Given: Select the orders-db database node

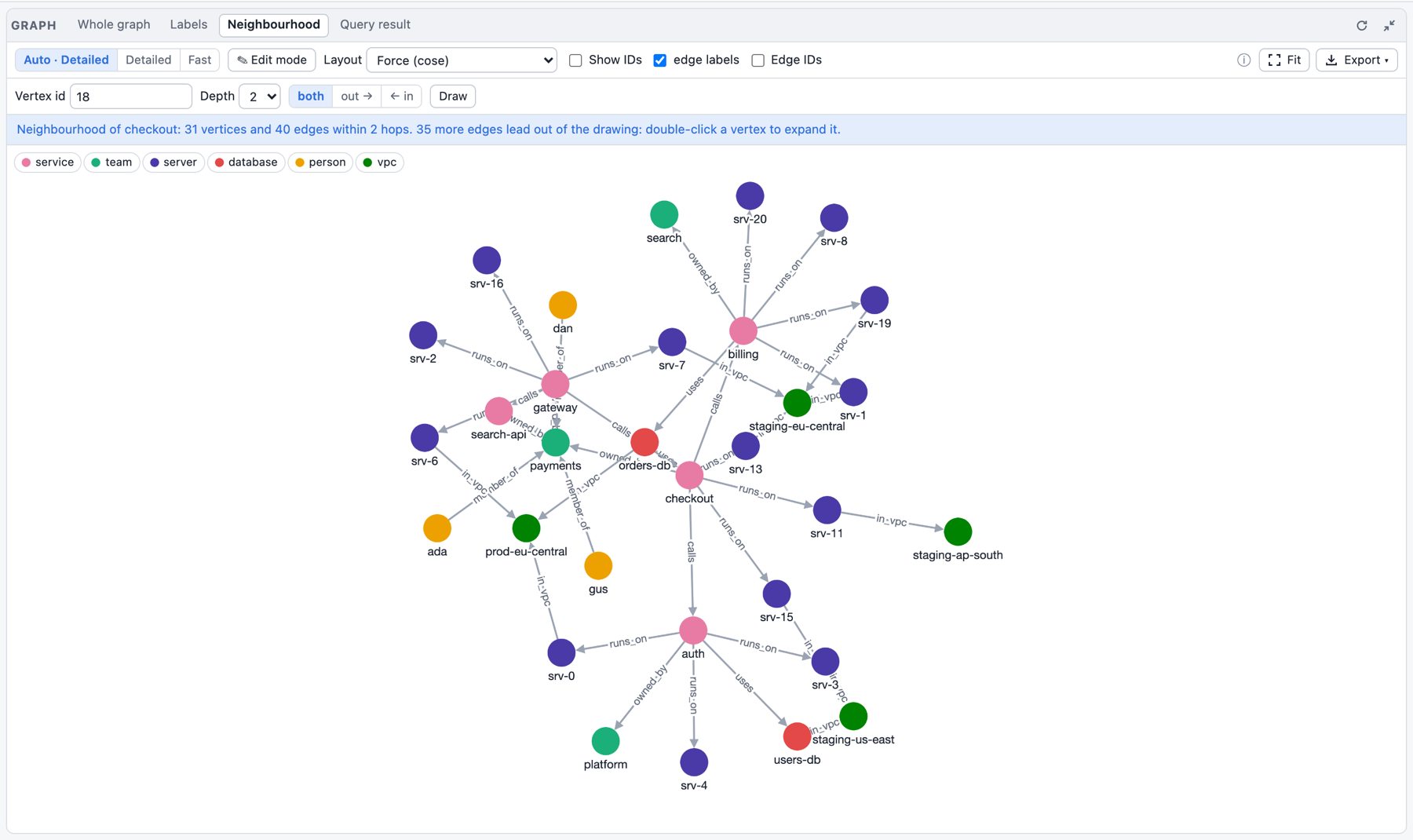Looking at the screenshot, I should click(x=644, y=442).
